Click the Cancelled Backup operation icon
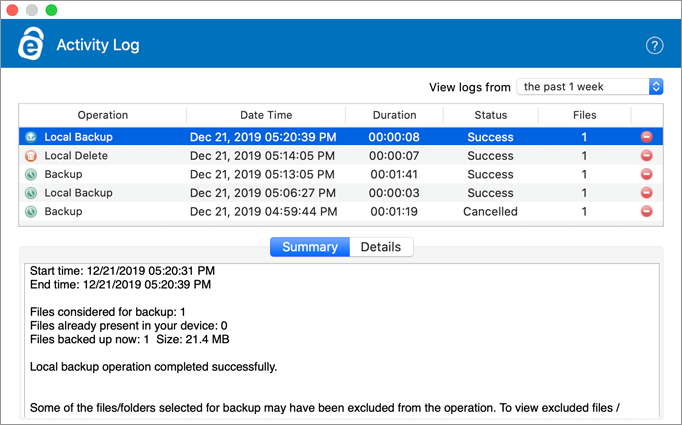The height and width of the screenshot is (425, 682). (30, 211)
